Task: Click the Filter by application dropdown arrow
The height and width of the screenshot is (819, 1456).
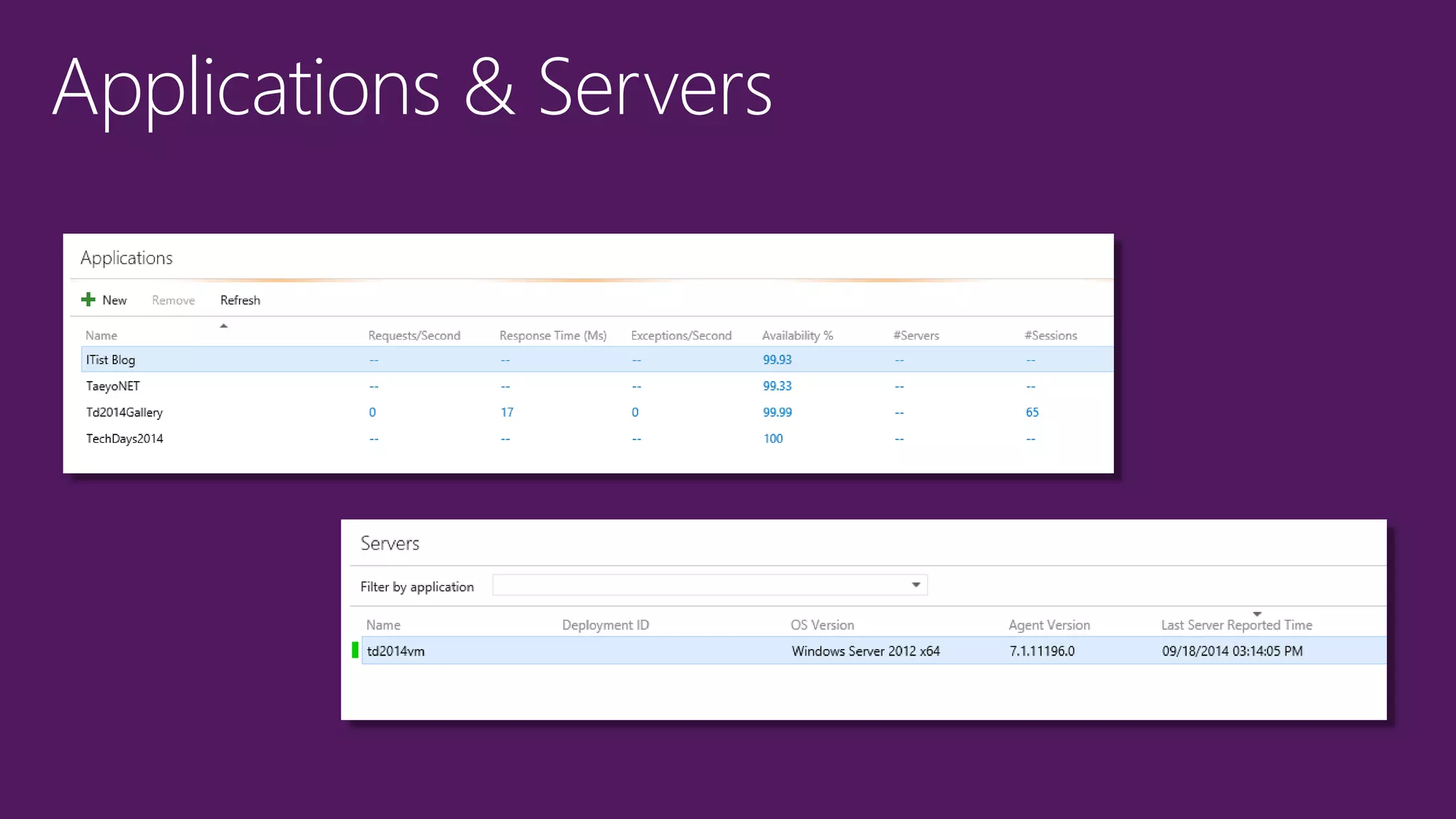Action: [916, 585]
